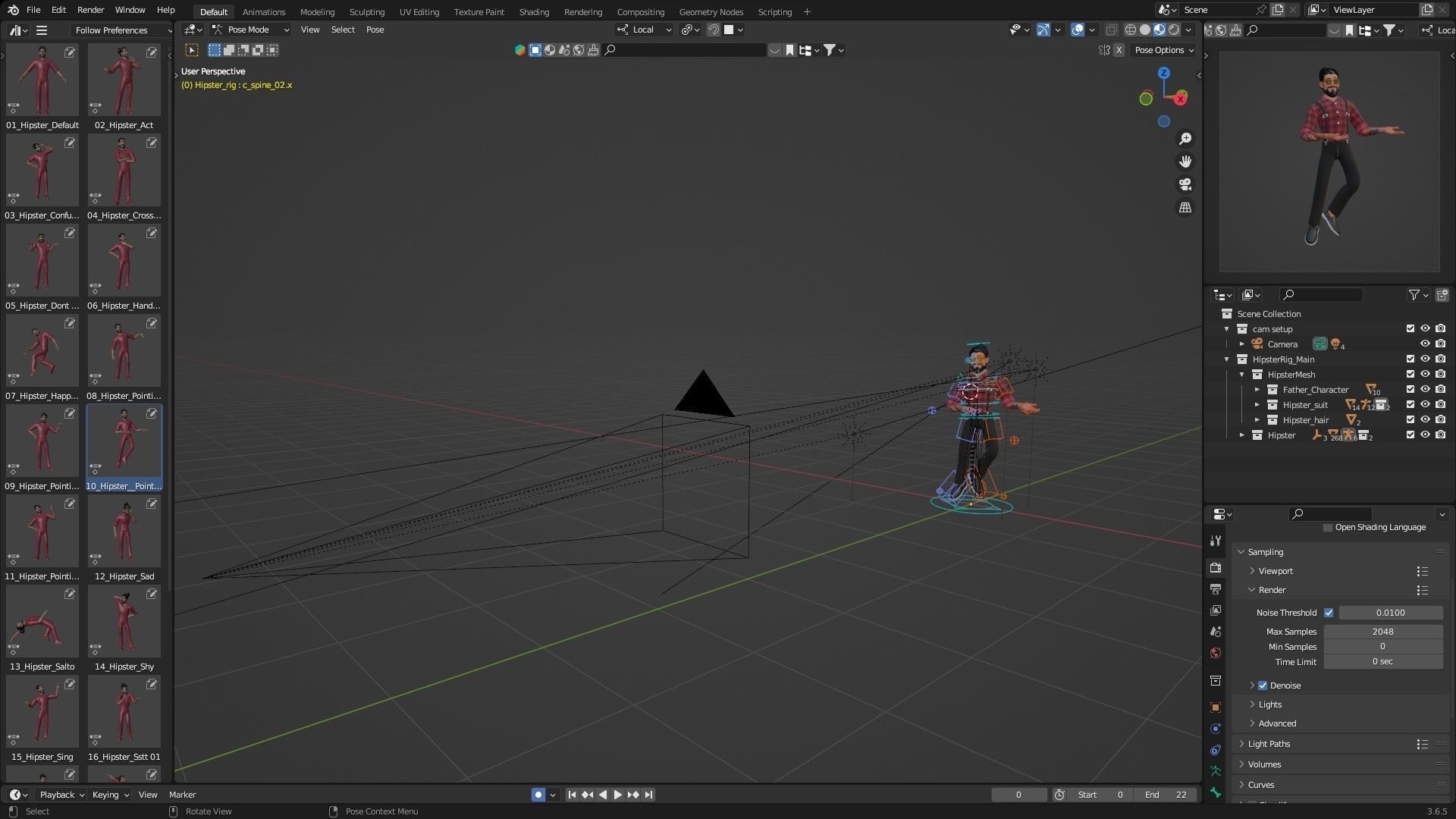Image resolution: width=1456 pixels, height=819 pixels.
Task: Open the View Layer properties tab icon
Action: pos(1216,610)
